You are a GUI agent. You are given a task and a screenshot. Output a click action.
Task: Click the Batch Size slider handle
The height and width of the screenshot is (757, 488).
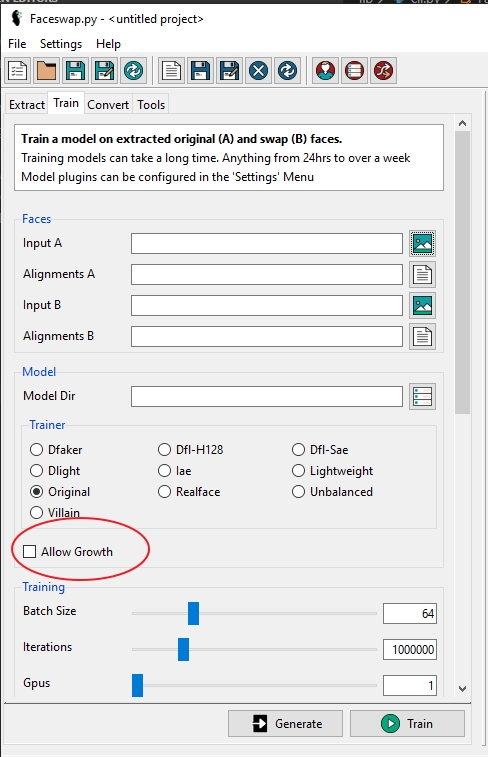193,613
